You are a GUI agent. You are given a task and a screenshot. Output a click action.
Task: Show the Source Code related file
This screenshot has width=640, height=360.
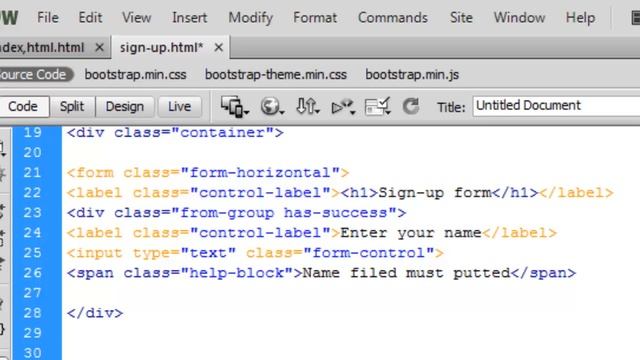[x=35, y=75]
